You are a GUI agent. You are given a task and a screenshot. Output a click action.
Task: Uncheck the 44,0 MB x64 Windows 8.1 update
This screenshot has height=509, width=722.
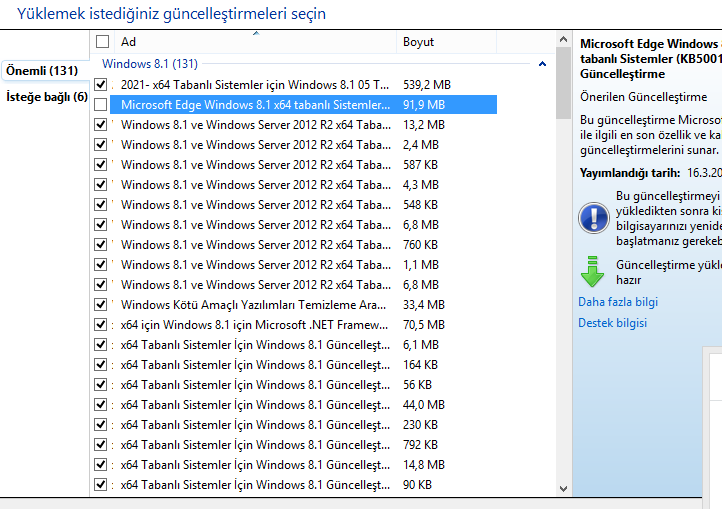pos(100,404)
